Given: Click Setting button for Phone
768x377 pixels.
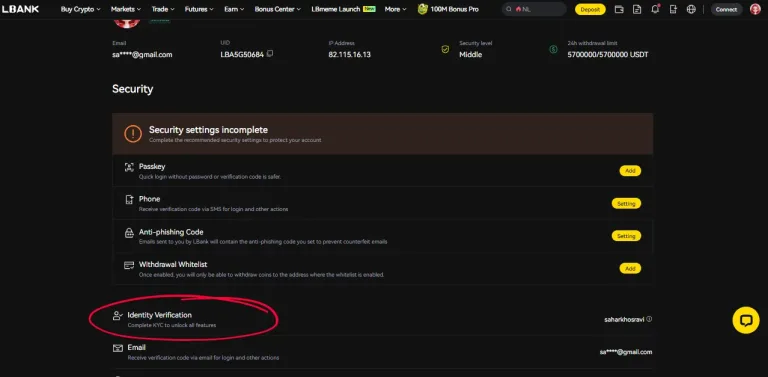Looking at the screenshot, I should (626, 203).
